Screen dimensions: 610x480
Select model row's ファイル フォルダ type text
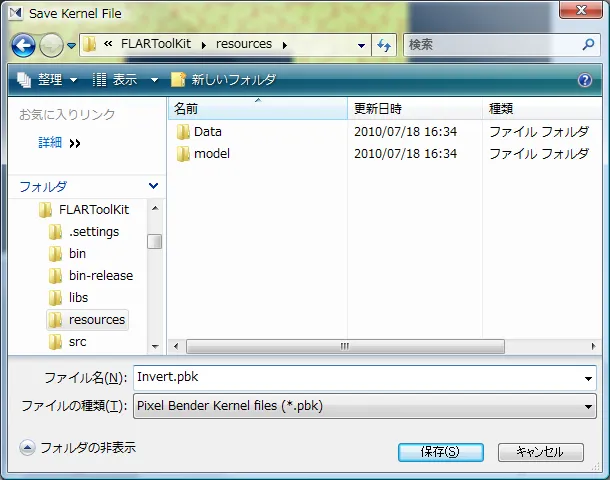pyautogui.click(x=539, y=154)
